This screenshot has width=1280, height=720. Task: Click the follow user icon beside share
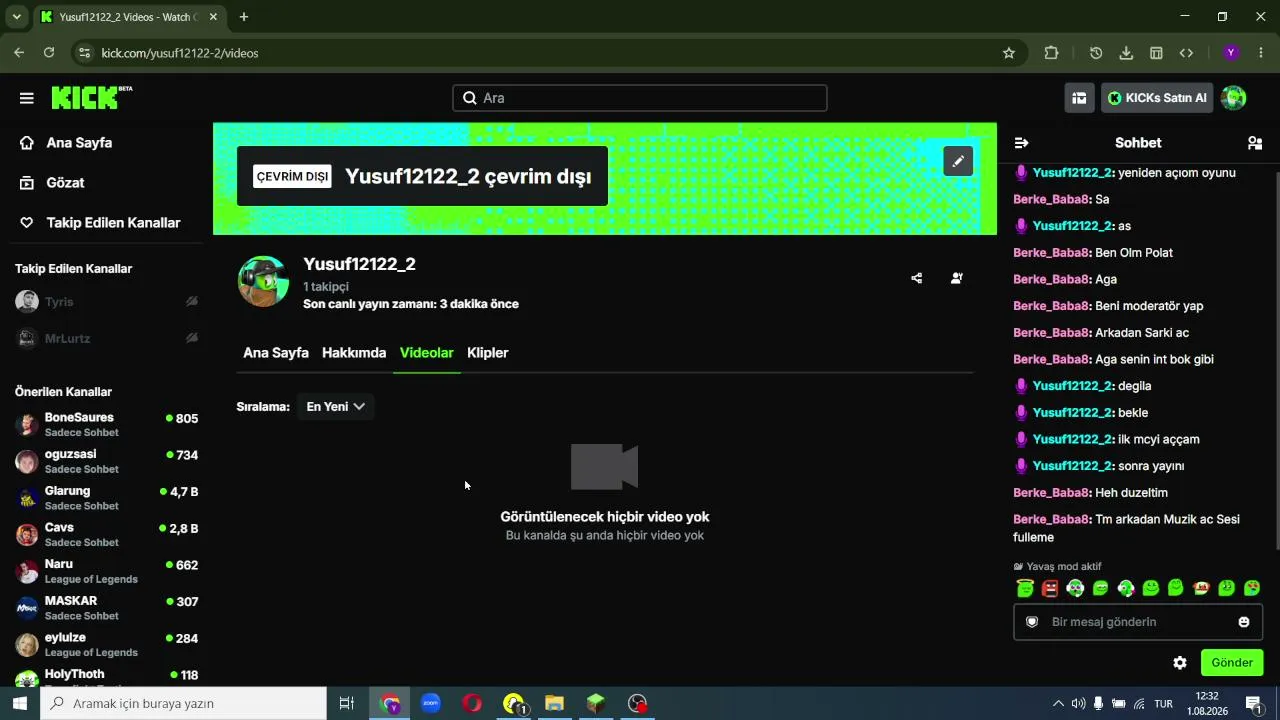(x=957, y=278)
